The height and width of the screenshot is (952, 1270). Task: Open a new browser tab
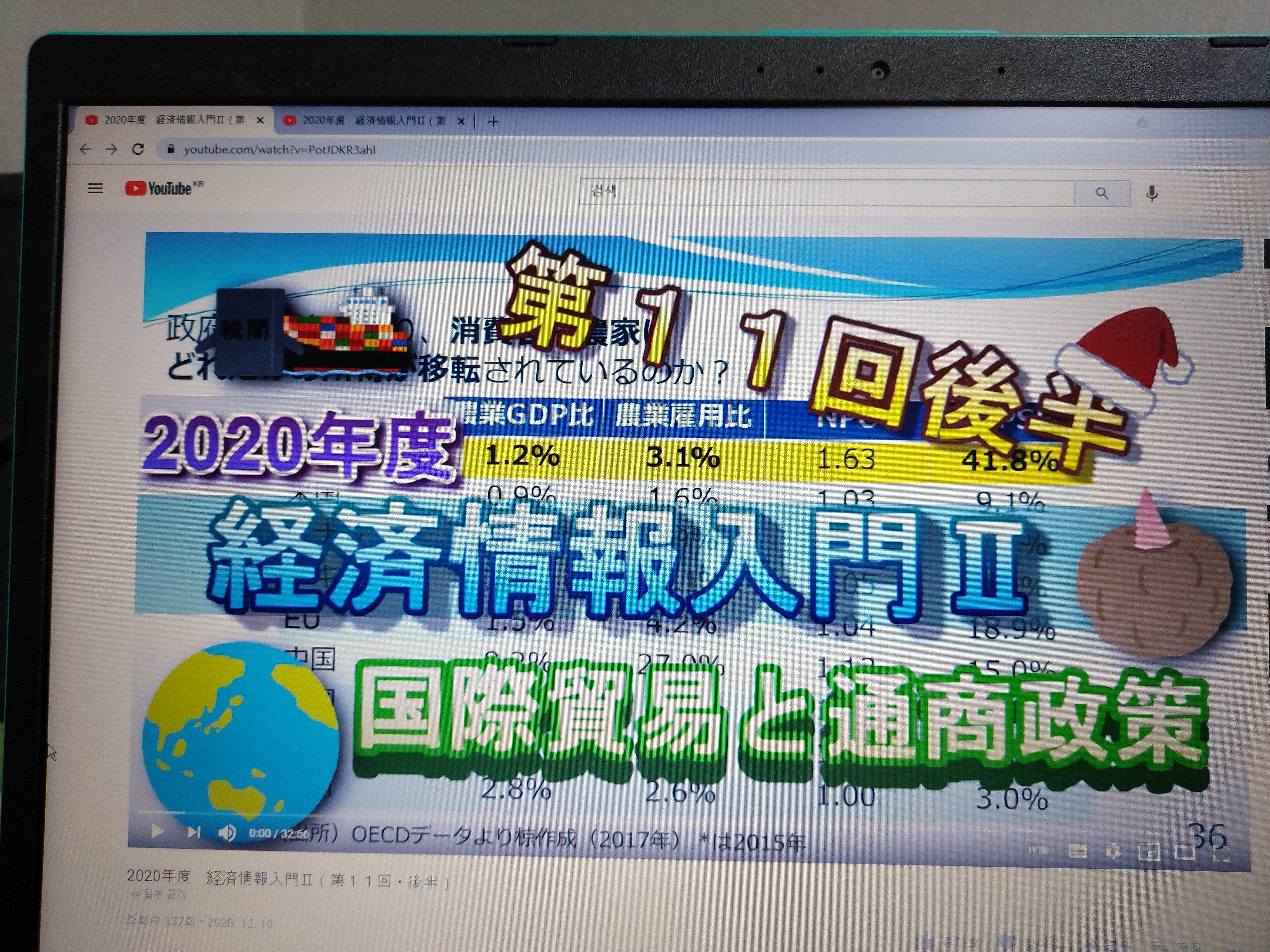click(x=493, y=122)
